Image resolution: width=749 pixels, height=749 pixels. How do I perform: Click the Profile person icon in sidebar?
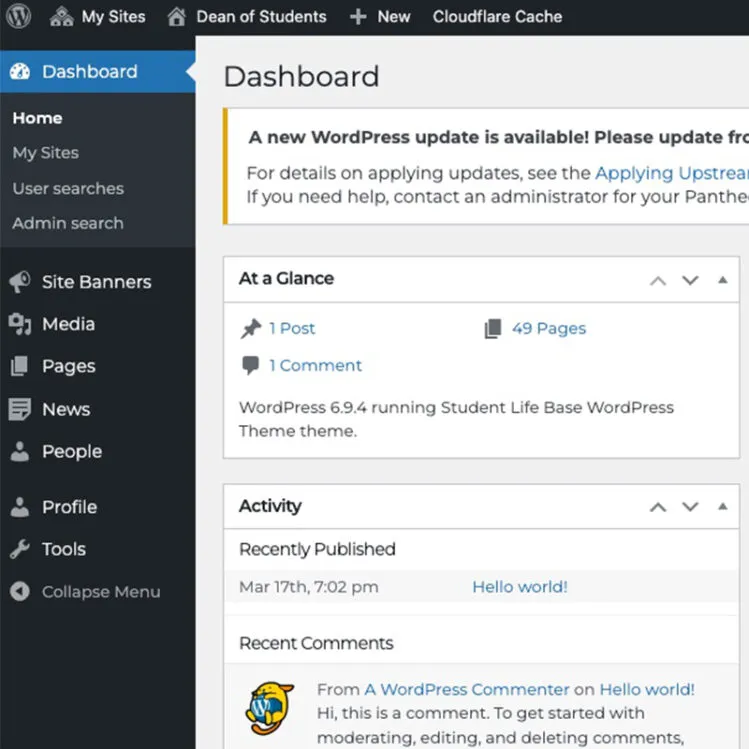20,507
